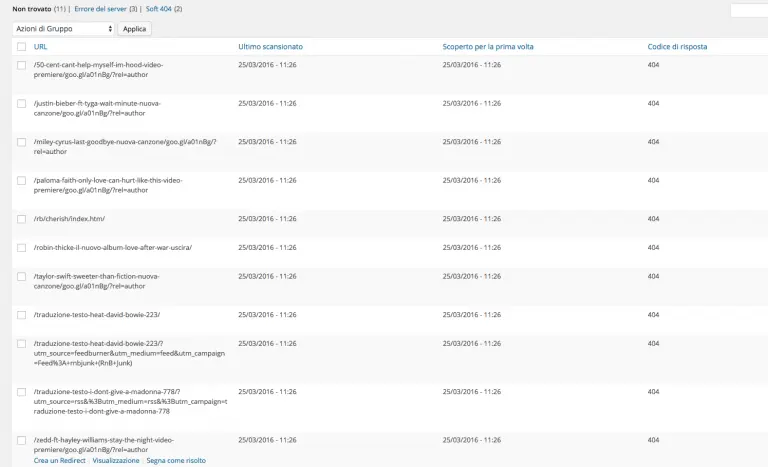Viewport: 768px width, 467px height.
Task: Click the Applica button
Action: tap(134, 29)
